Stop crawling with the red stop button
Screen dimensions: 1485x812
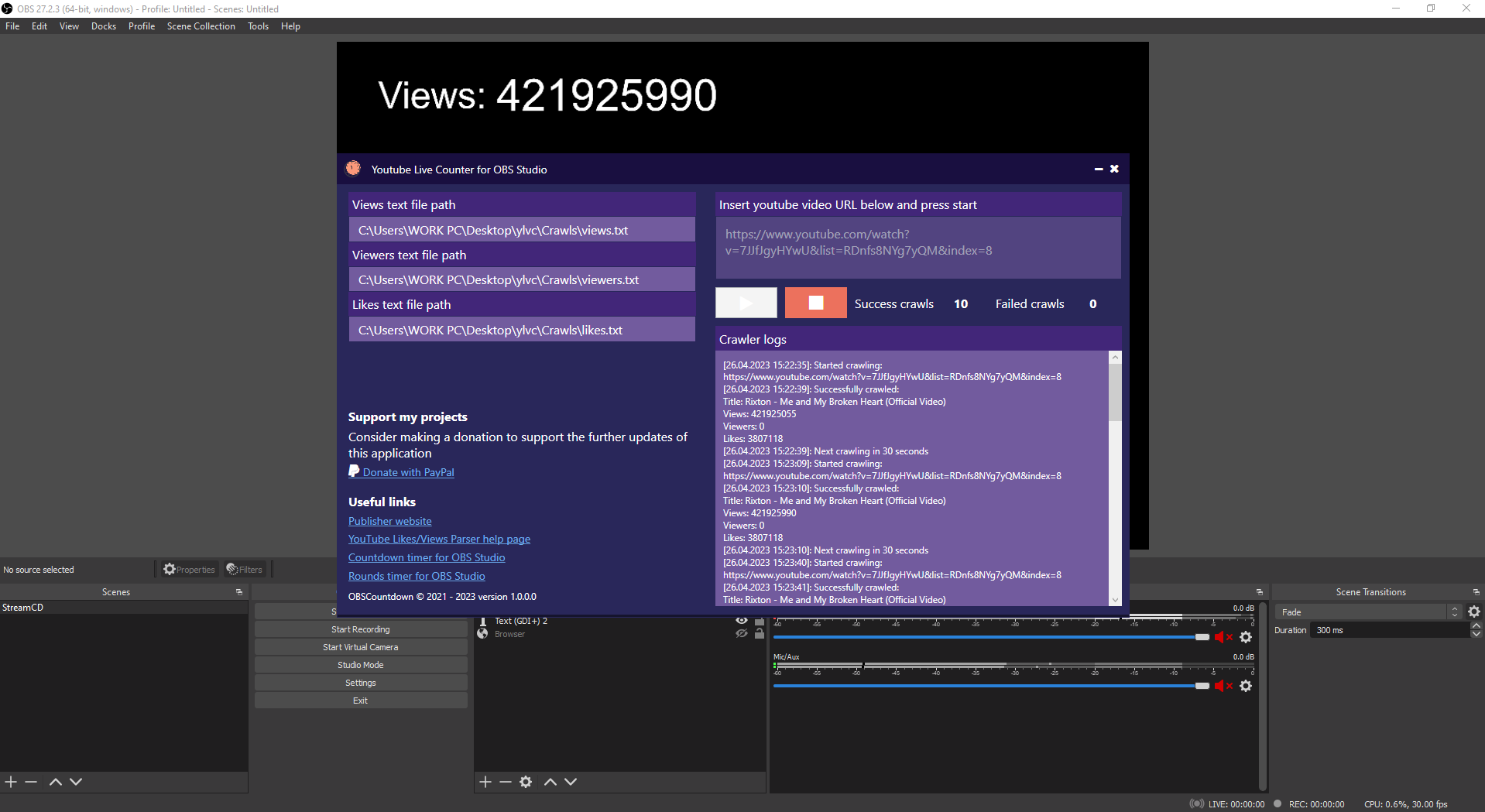816,303
